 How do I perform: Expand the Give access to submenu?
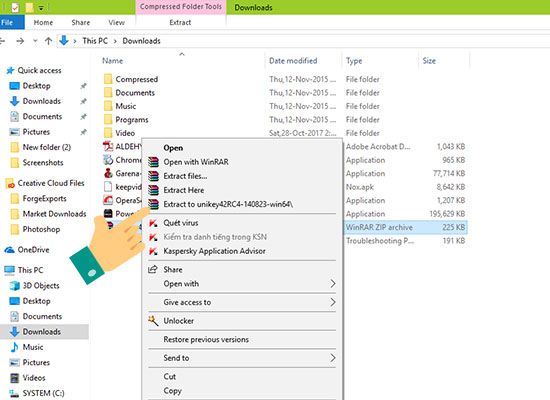click(242, 302)
